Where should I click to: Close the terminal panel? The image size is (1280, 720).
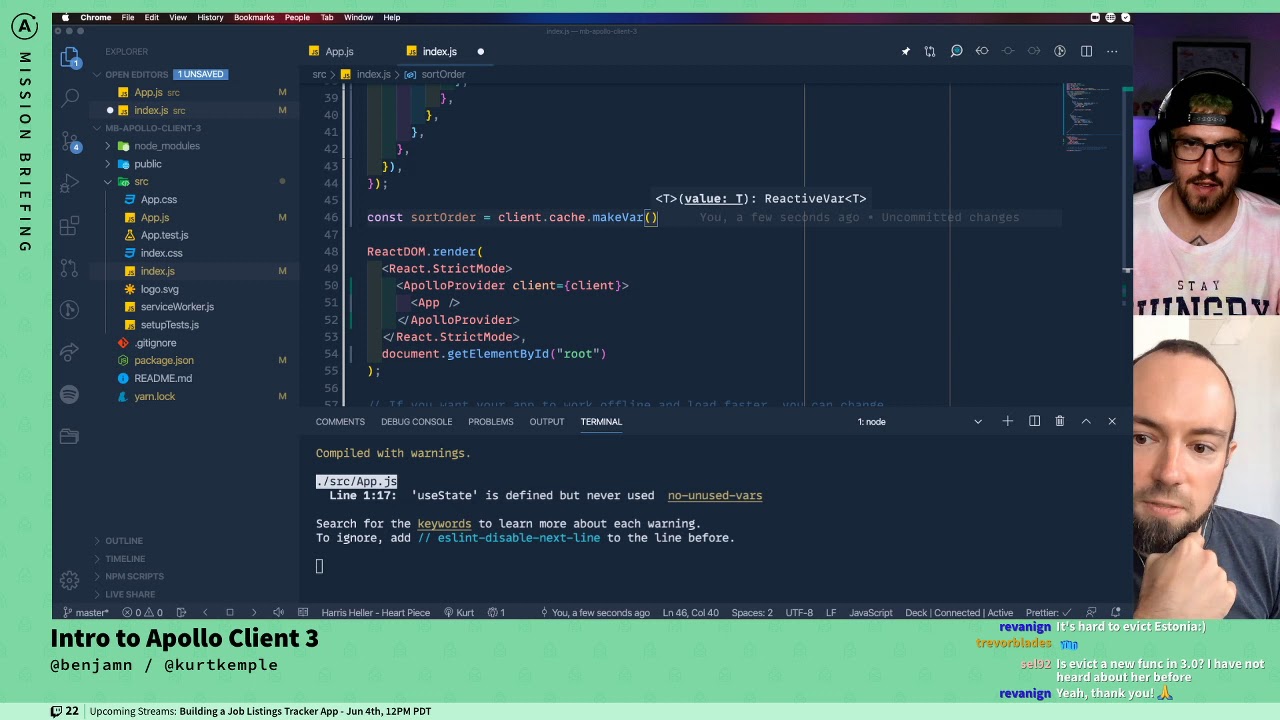(x=1112, y=422)
